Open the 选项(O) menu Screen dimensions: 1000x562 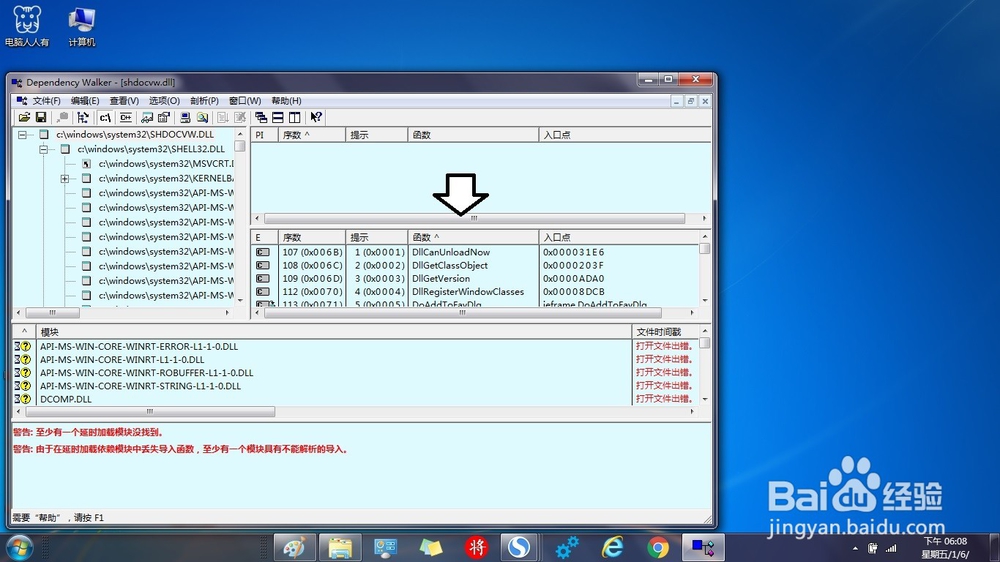point(164,101)
